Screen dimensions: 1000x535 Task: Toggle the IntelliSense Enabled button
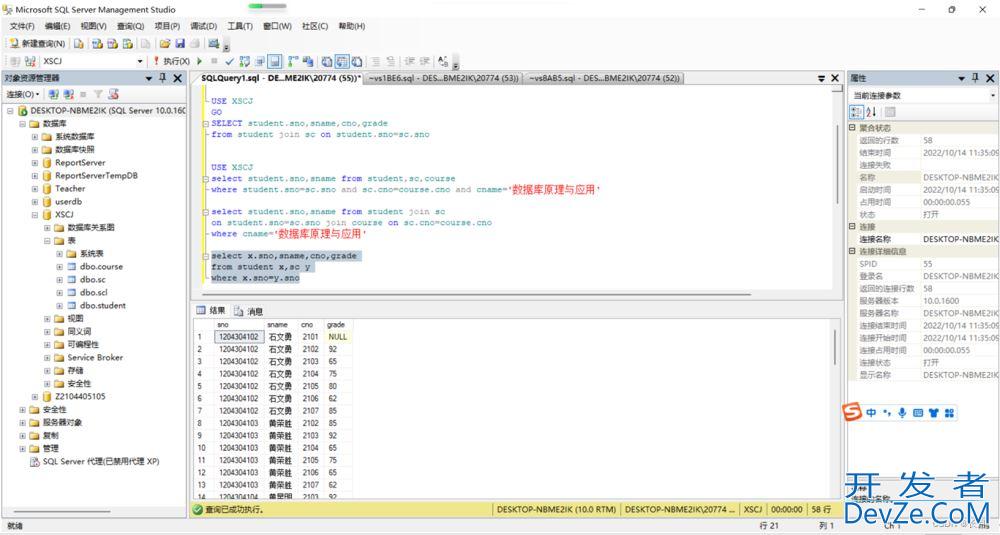coord(275,61)
